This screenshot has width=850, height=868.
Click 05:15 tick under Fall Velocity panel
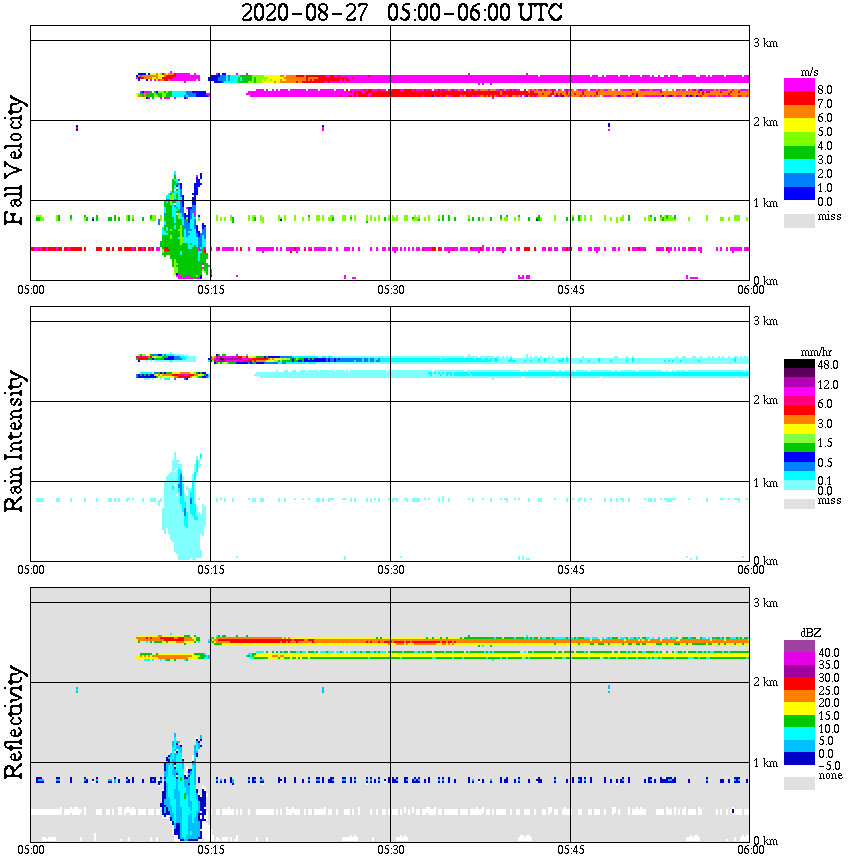point(211,290)
